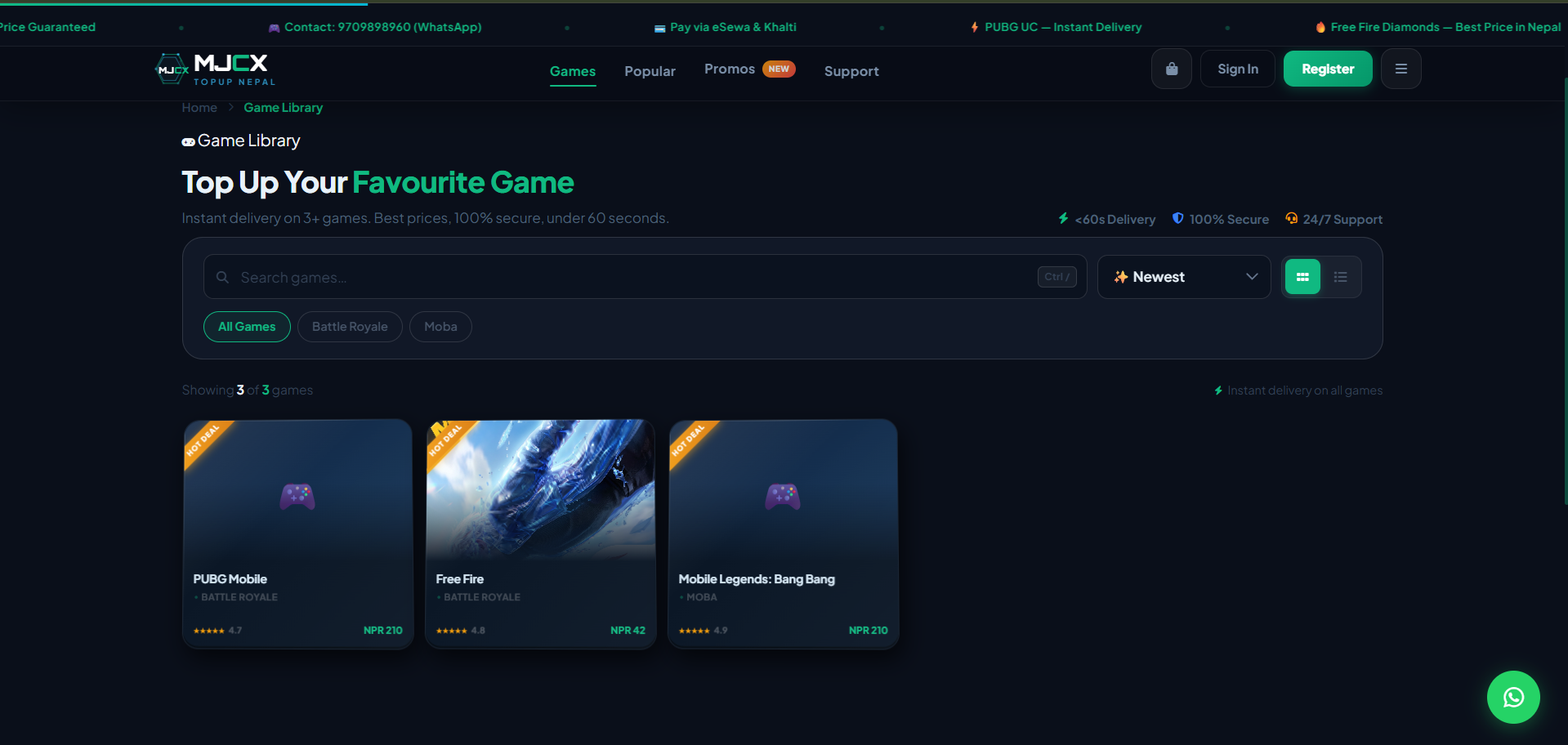Go to Home via breadcrumb
This screenshot has height=745, width=1568.
coord(199,108)
